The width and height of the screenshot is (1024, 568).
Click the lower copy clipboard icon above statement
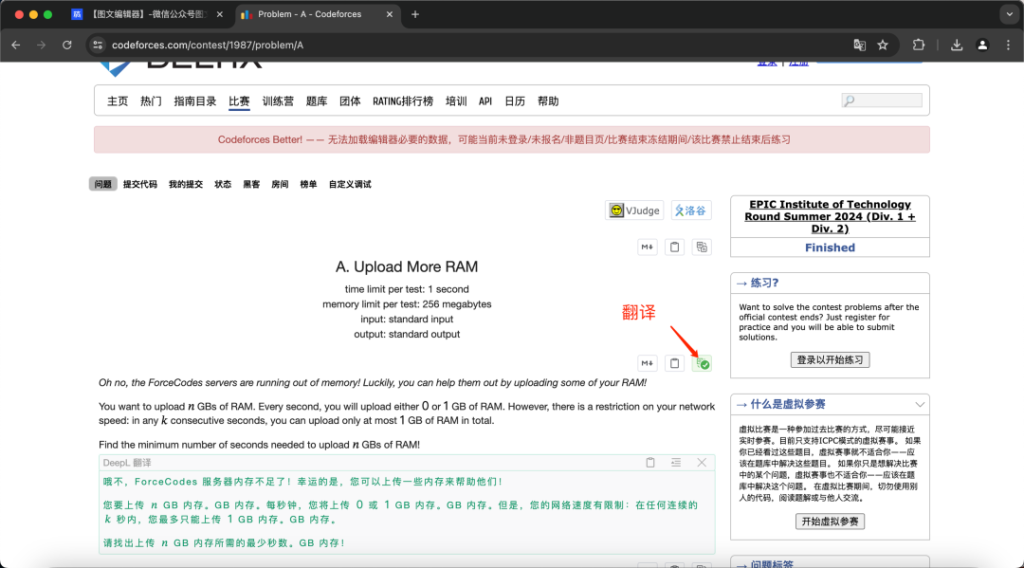click(675, 363)
